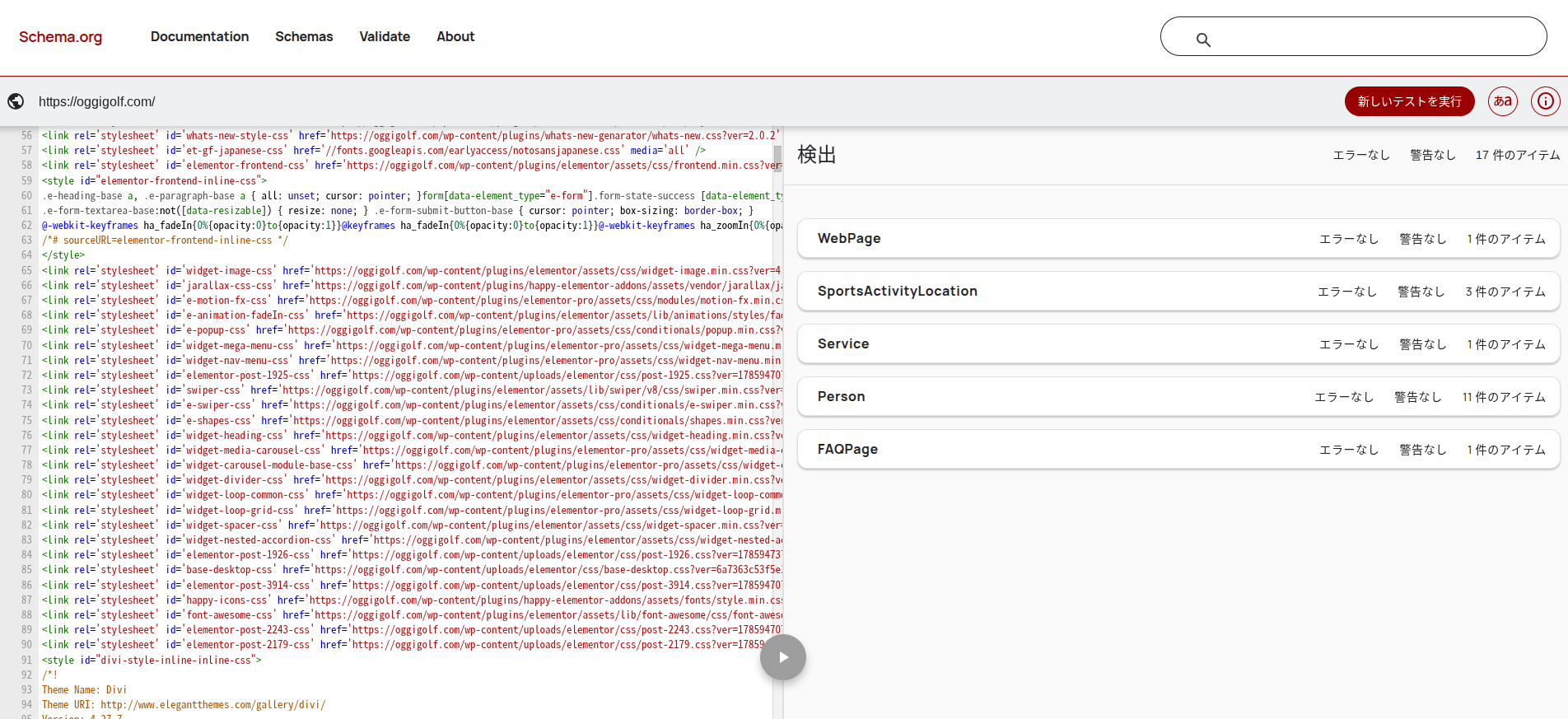Image resolution: width=1568 pixels, height=719 pixels.
Task: Expand the Person result row
Action: pos(1178,396)
